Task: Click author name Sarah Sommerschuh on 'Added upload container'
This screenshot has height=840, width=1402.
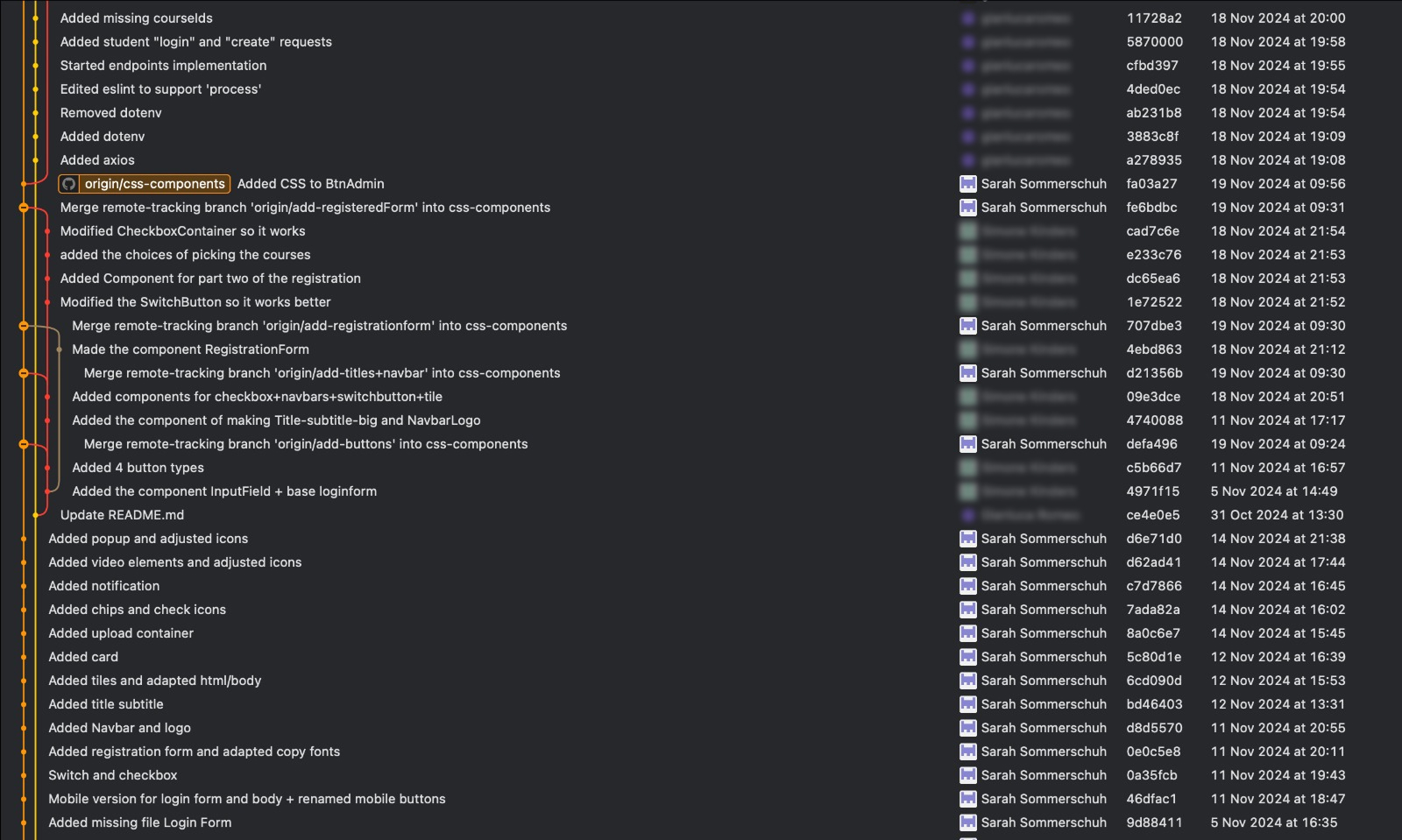Action: click(x=1043, y=633)
